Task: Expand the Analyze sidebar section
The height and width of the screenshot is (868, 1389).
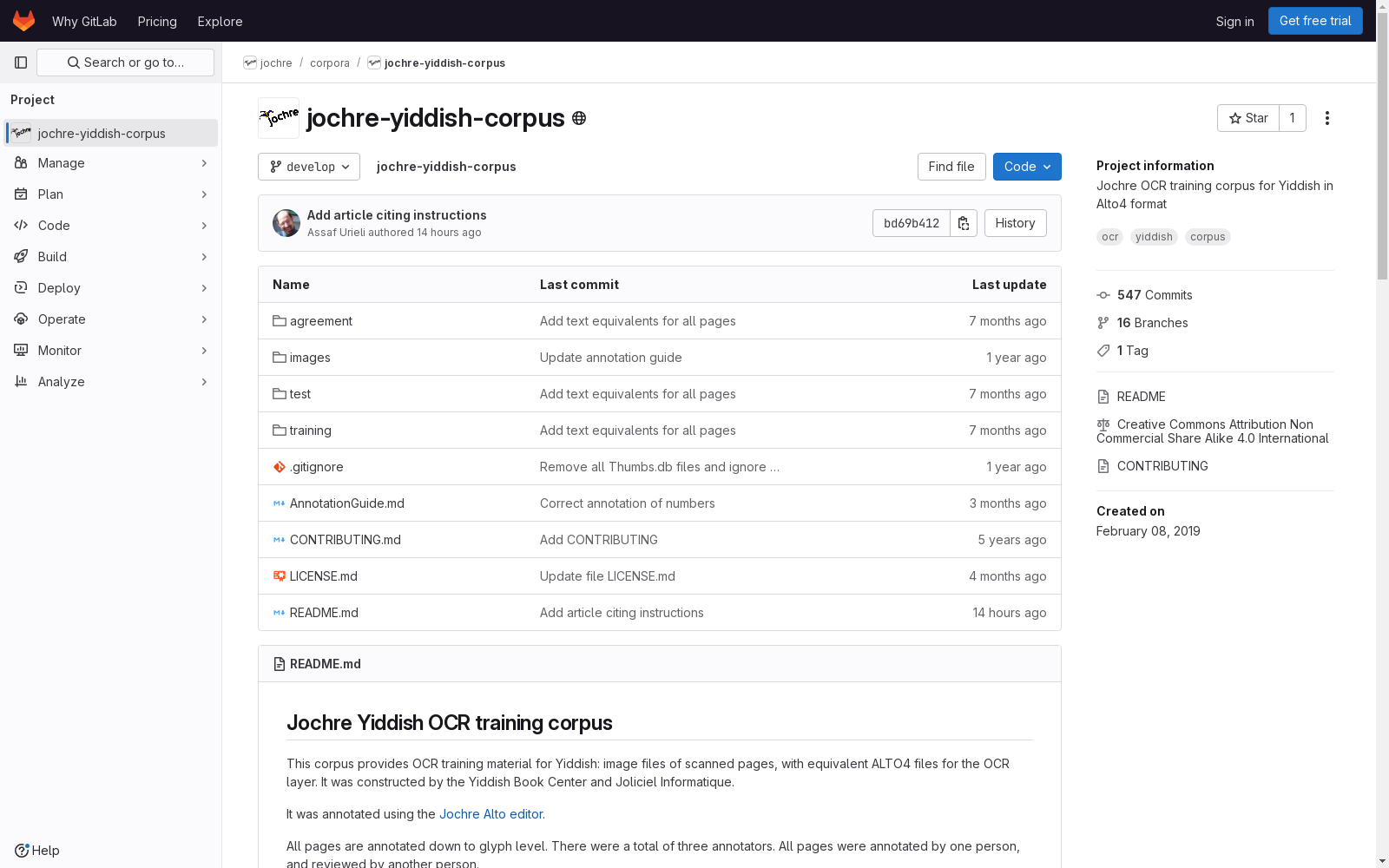Action: pos(110,382)
